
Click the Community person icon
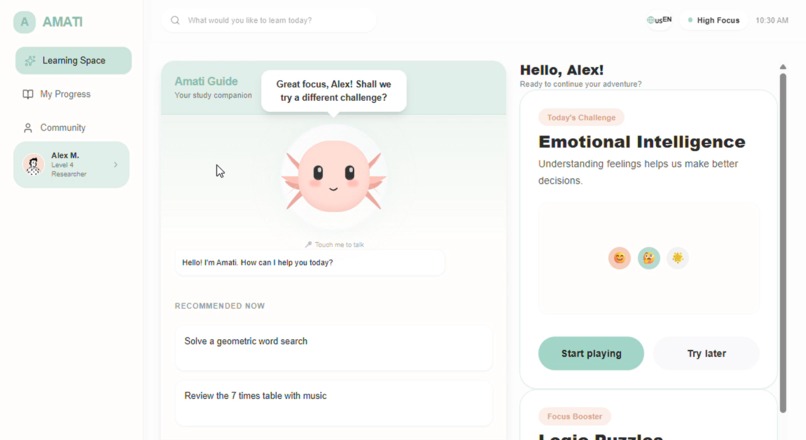pos(28,128)
